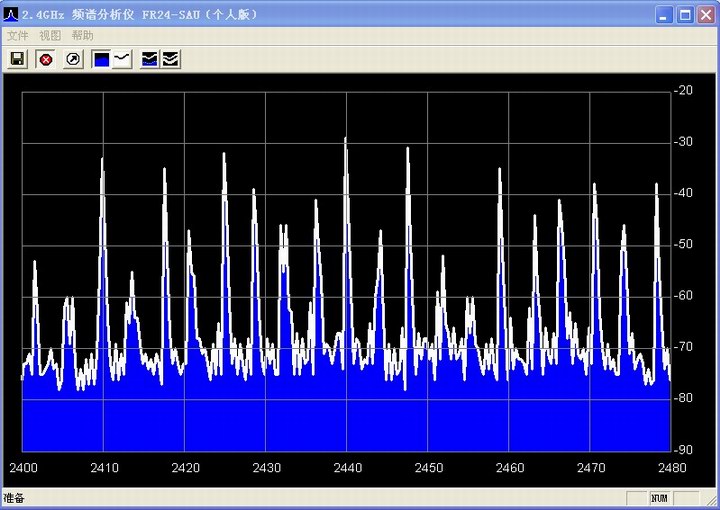Image resolution: width=720 pixels, height=510 pixels.
Task: Click the NUM indicator in status bar
Action: [x=659, y=498]
